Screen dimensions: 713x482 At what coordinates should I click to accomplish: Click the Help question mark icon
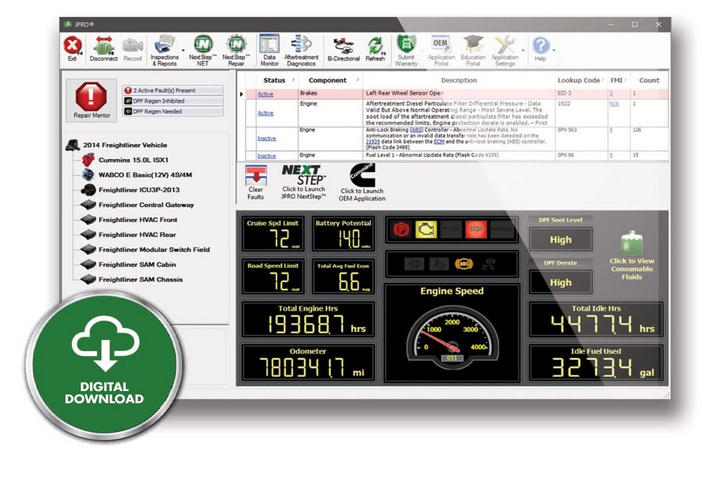tap(541, 46)
